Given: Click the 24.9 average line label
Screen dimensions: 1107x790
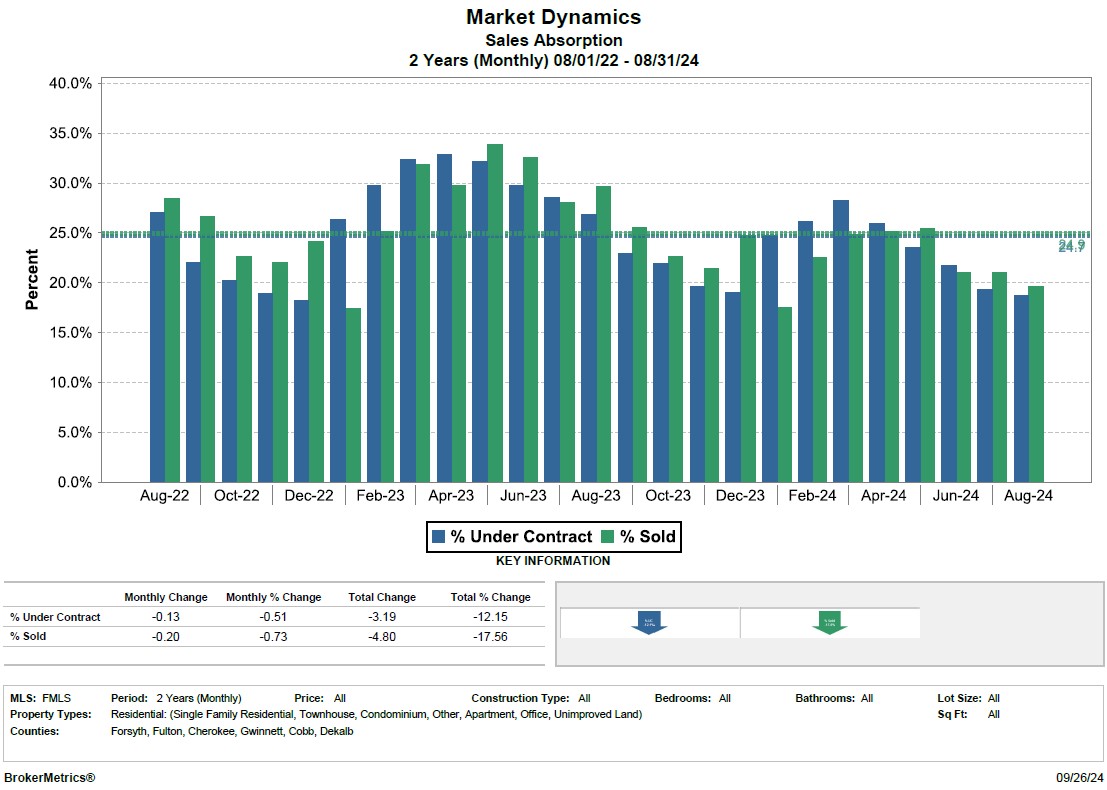Looking at the screenshot, I should tap(1072, 245).
